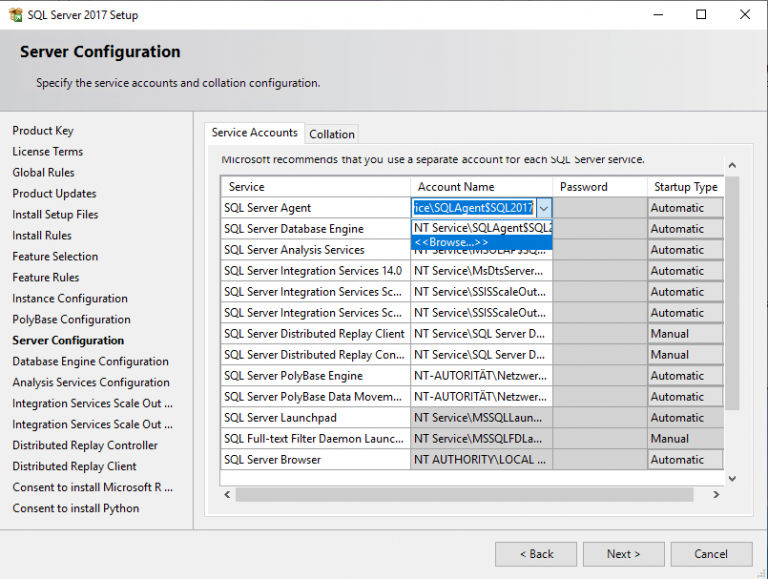The image size is (768, 579).
Task: Open Startup Type for Distributed Replay Client
Action: tap(685, 334)
